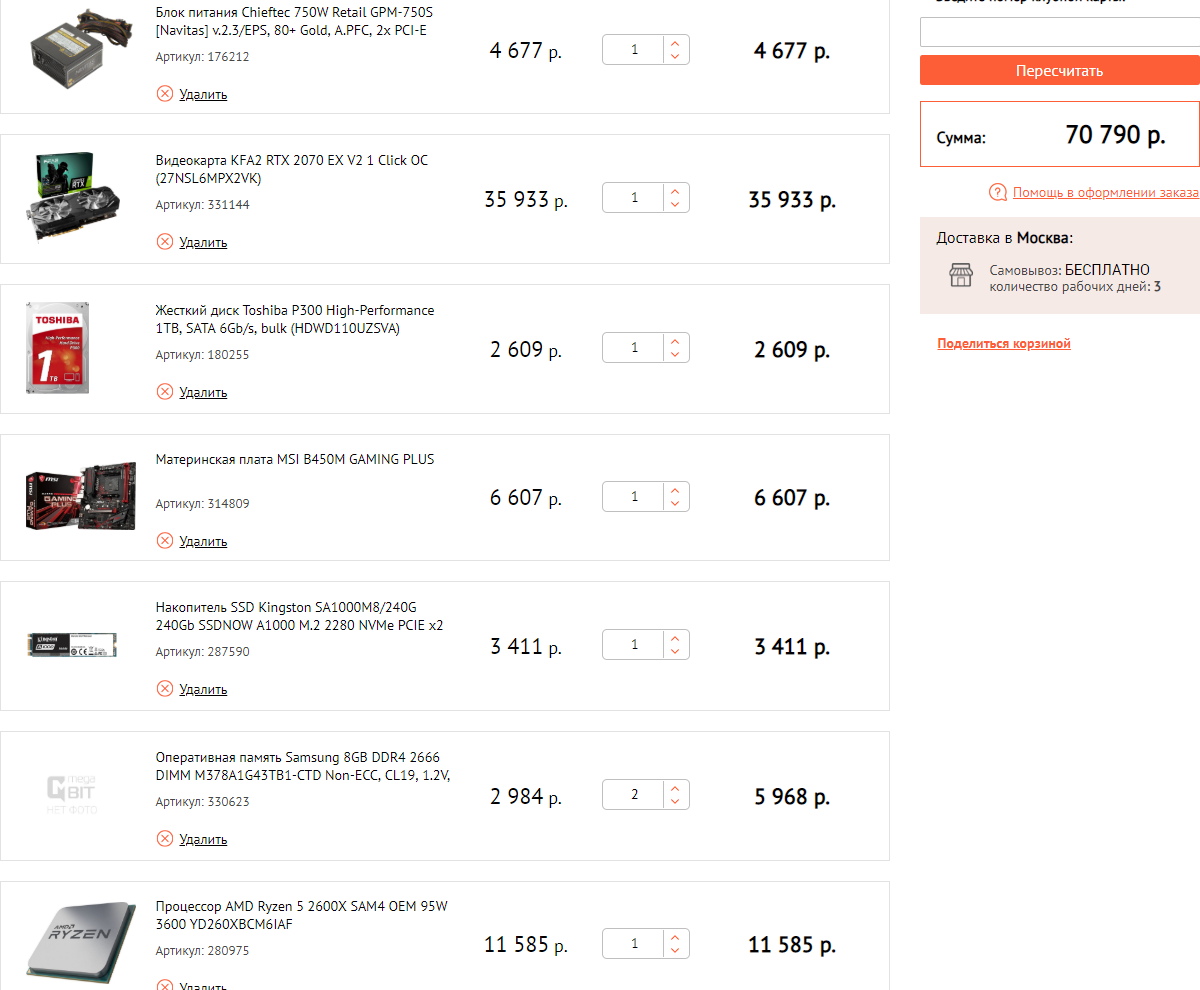The height and width of the screenshot is (990, 1200).
Task: Open Помощь в оформлении заказа help link
Action: pyautogui.click(x=1105, y=192)
